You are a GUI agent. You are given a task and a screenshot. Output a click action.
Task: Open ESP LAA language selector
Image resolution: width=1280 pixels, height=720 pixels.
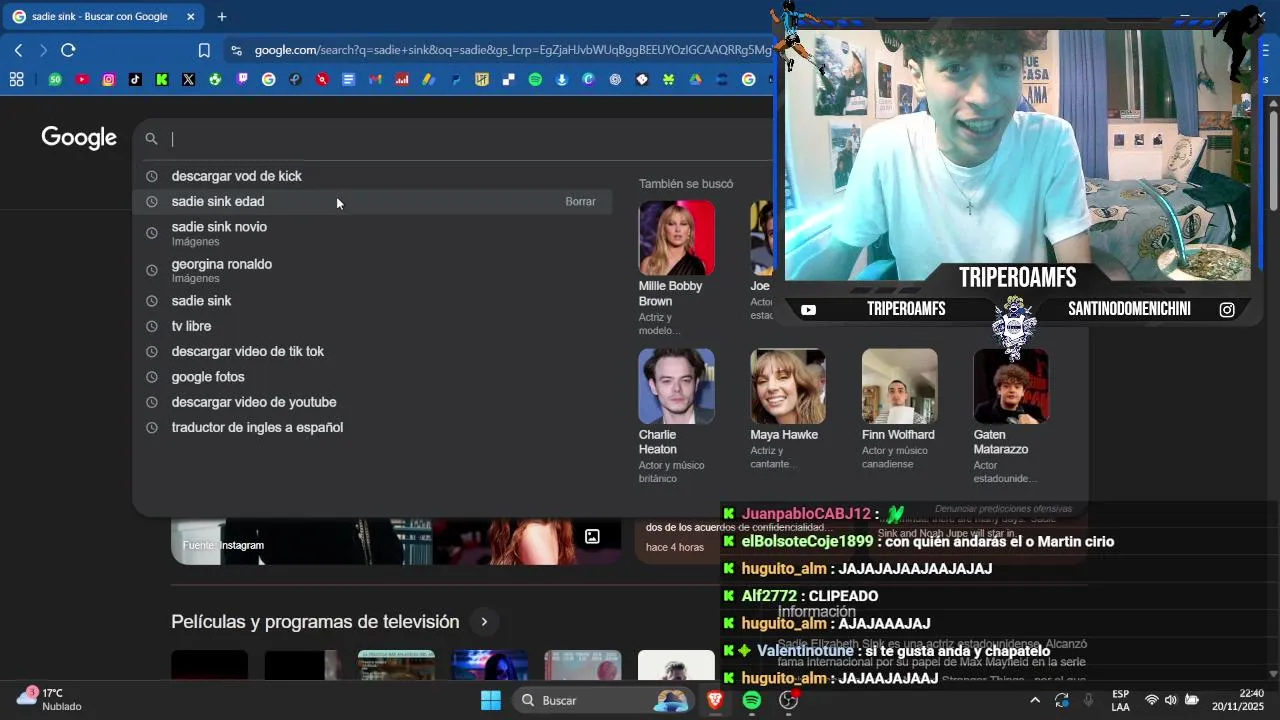[x=1121, y=700]
